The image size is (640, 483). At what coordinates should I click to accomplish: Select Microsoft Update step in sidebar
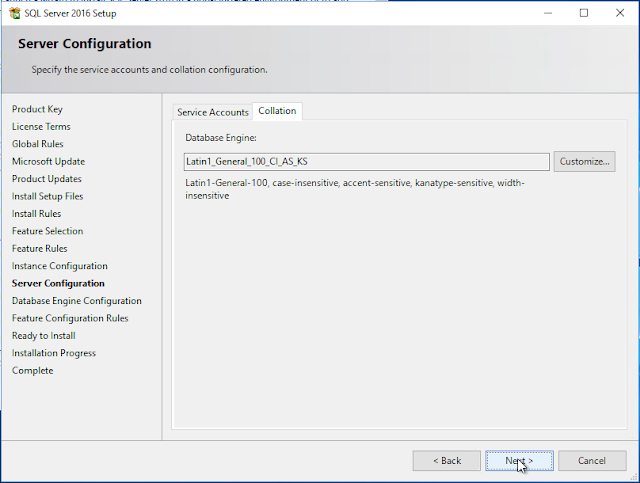[48, 162]
